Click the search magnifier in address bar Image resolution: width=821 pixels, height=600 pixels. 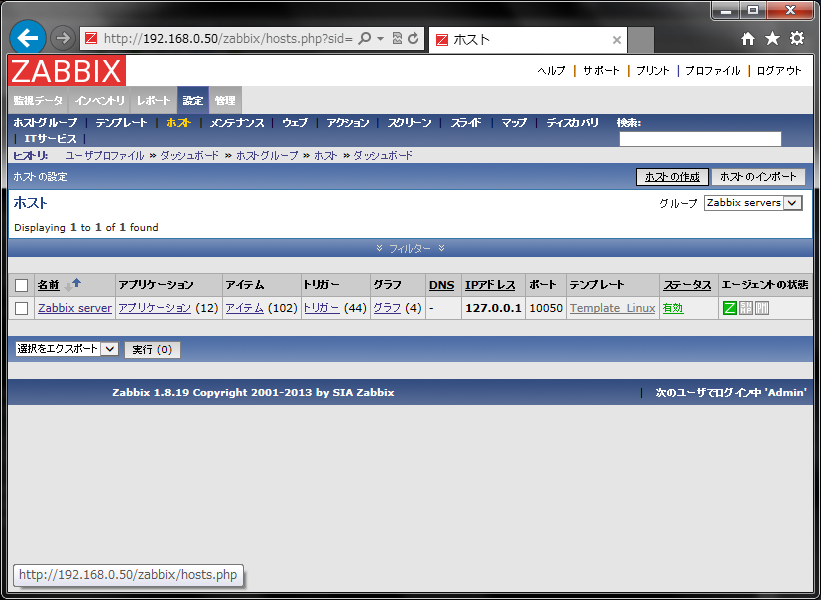tap(364, 39)
